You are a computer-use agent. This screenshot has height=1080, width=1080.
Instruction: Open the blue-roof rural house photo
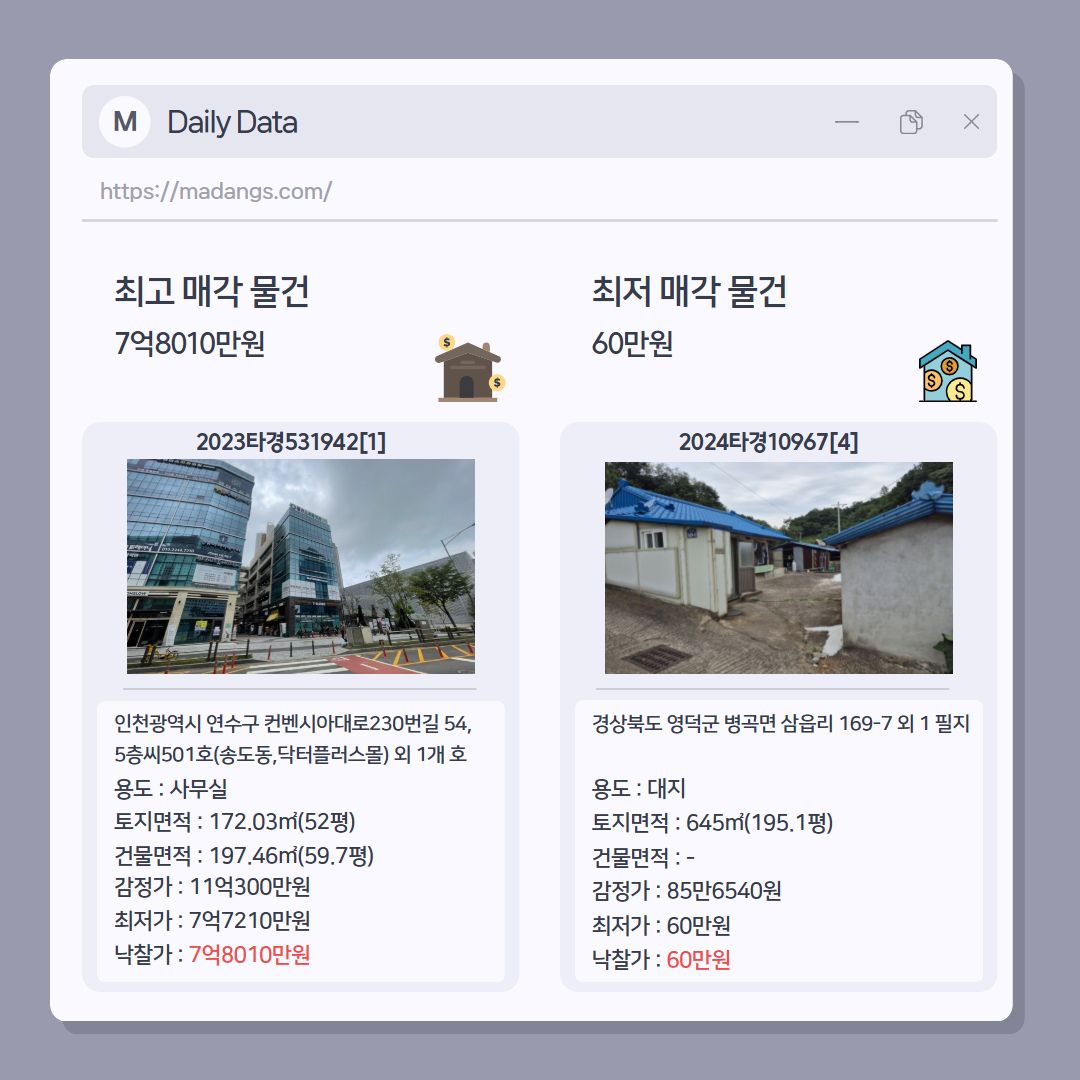[x=778, y=568]
